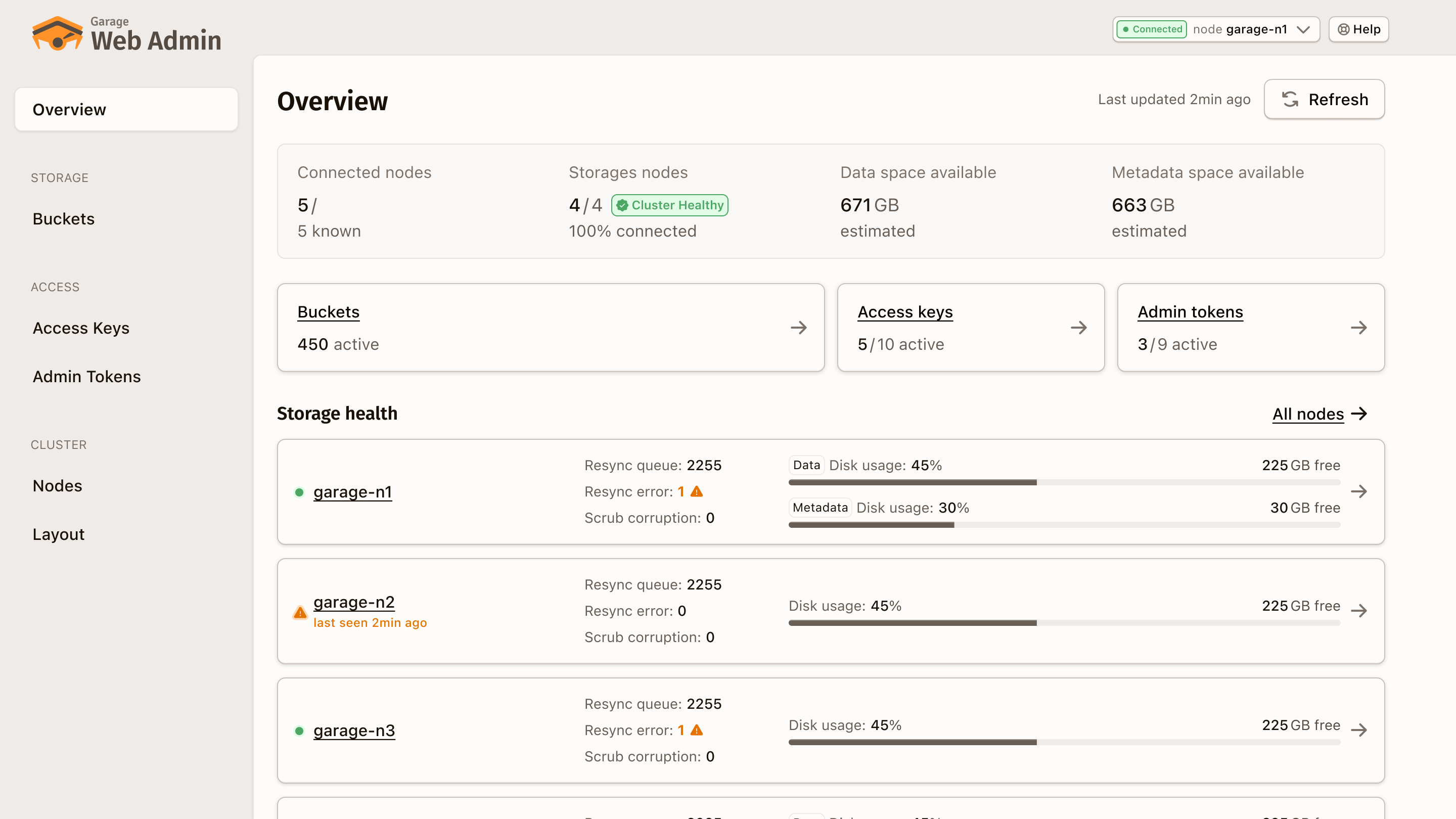Click the arrow on the Buckets card
The height and width of the screenshot is (819, 1456).
coord(799,328)
